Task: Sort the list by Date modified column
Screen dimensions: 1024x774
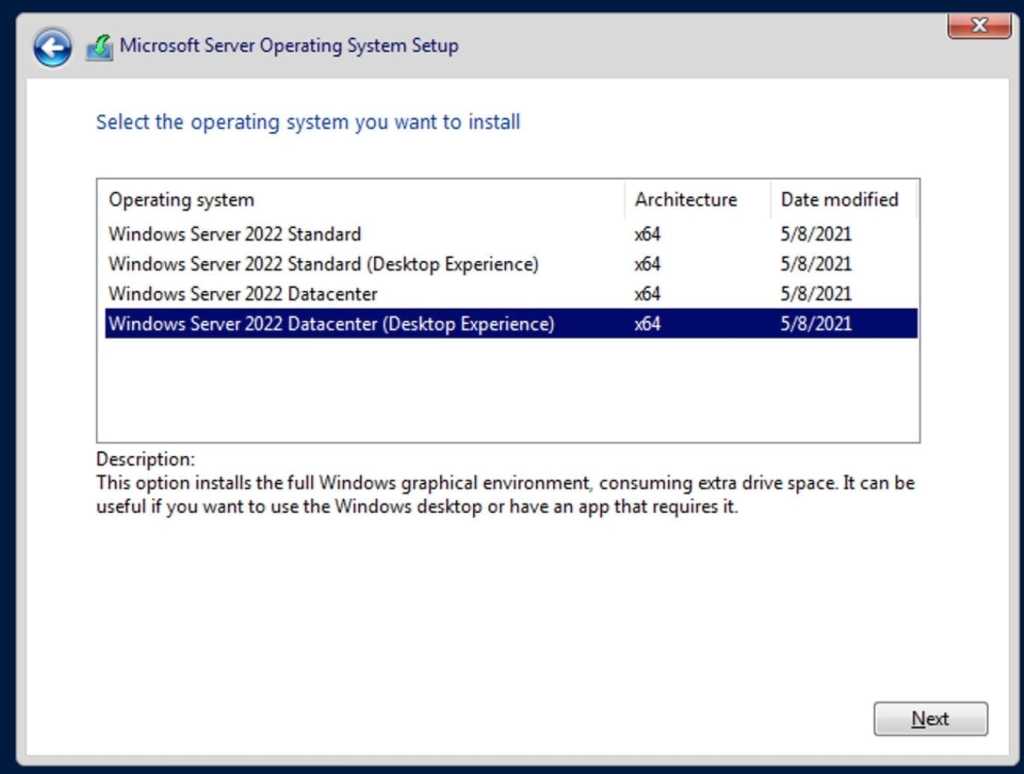Action: coord(840,199)
